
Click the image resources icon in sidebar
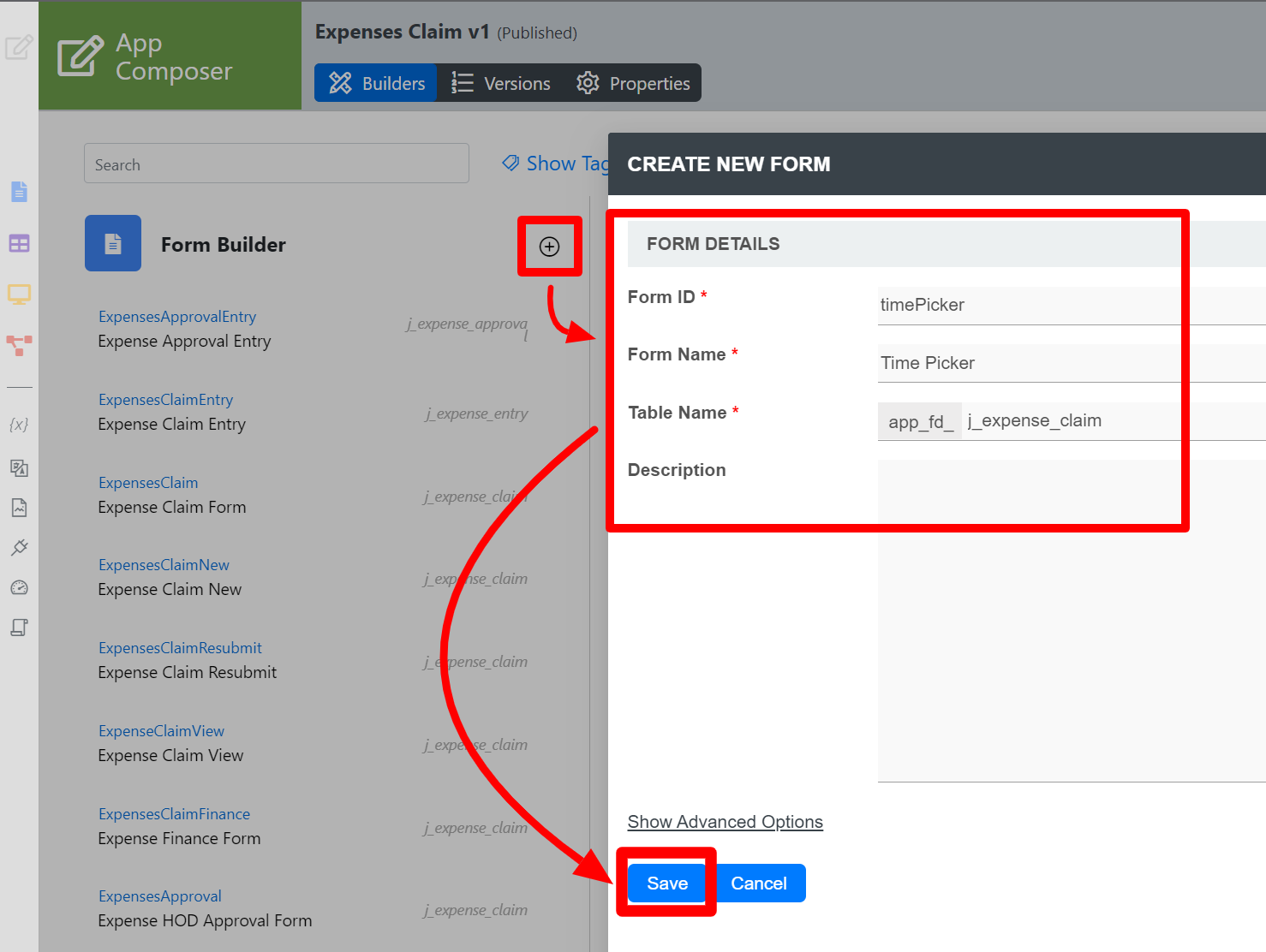19,508
